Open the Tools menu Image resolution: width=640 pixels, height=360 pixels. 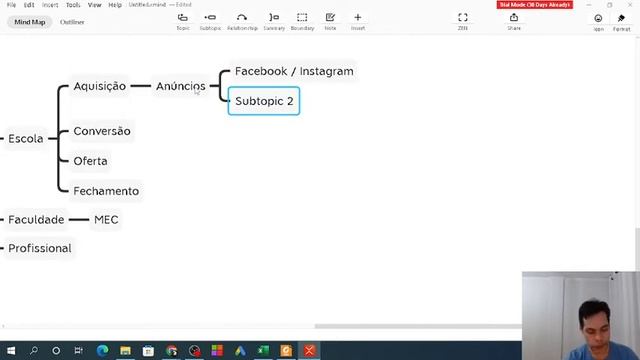coord(73,5)
